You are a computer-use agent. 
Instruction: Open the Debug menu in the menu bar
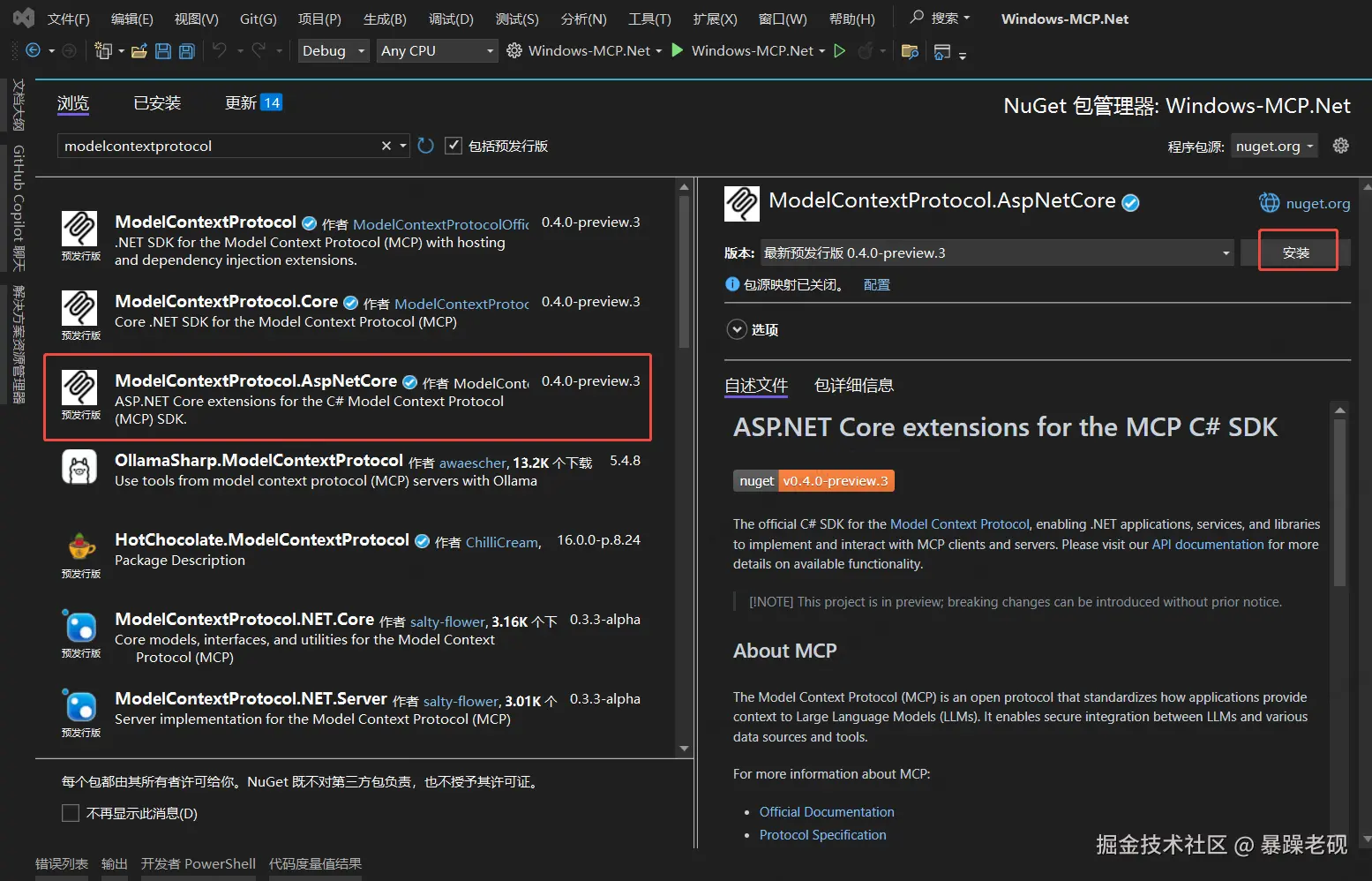[451, 19]
